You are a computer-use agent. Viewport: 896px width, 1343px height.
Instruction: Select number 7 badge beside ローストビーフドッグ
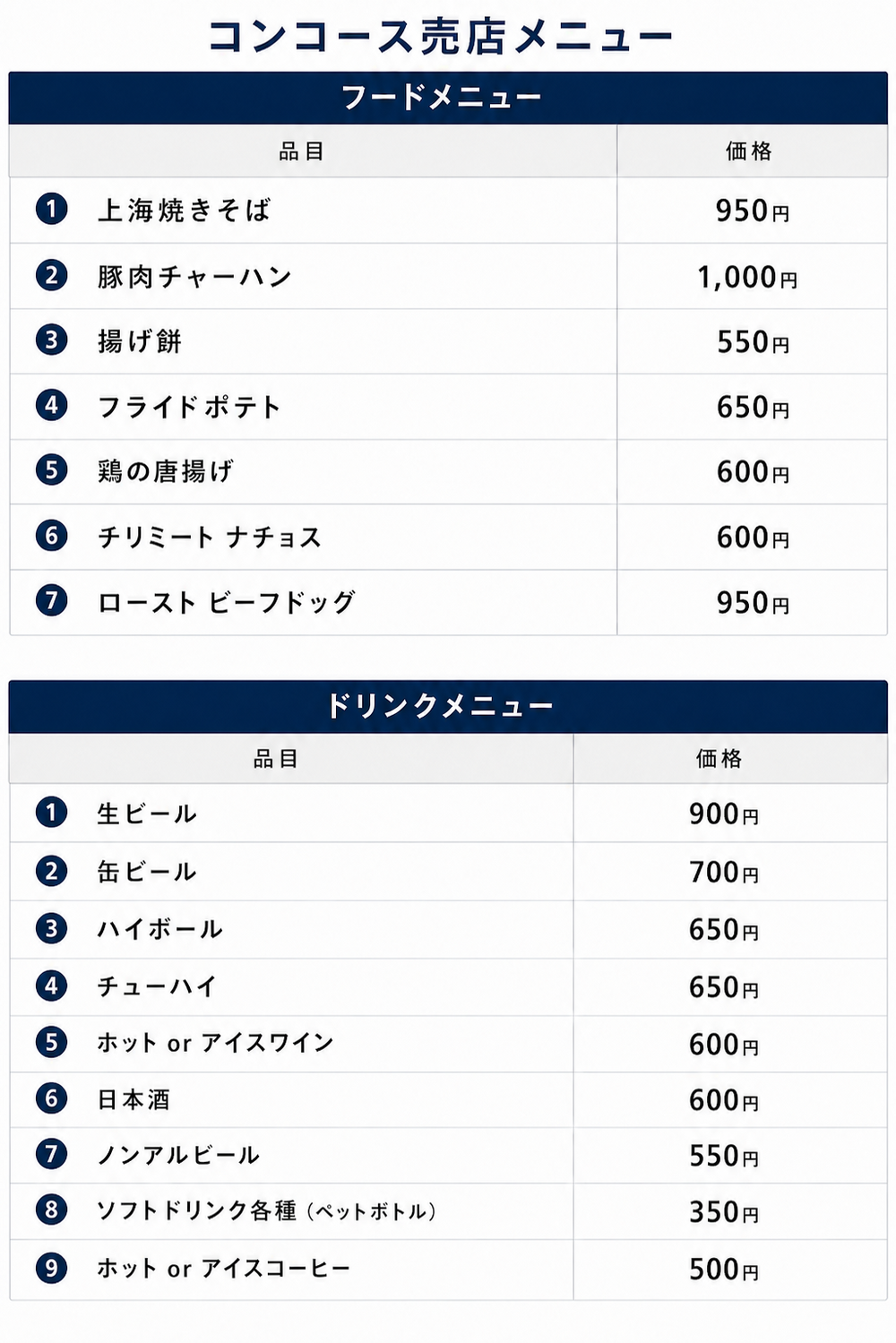51,599
